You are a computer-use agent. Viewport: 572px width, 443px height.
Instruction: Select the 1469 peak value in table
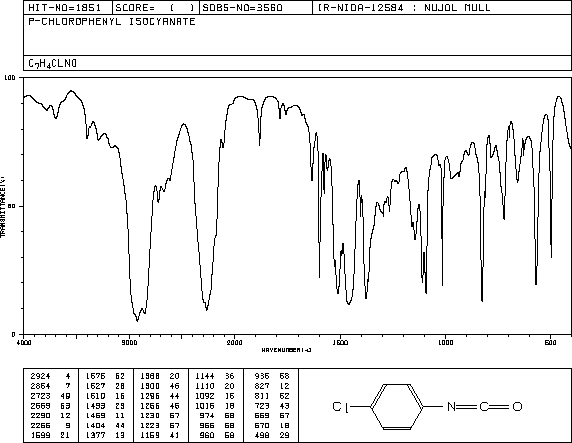pyautogui.click(x=95, y=416)
